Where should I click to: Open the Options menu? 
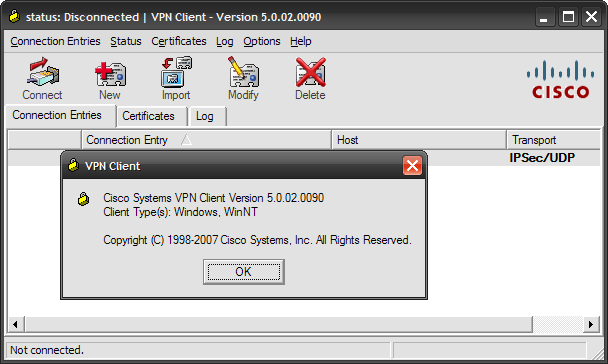(262, 41)
